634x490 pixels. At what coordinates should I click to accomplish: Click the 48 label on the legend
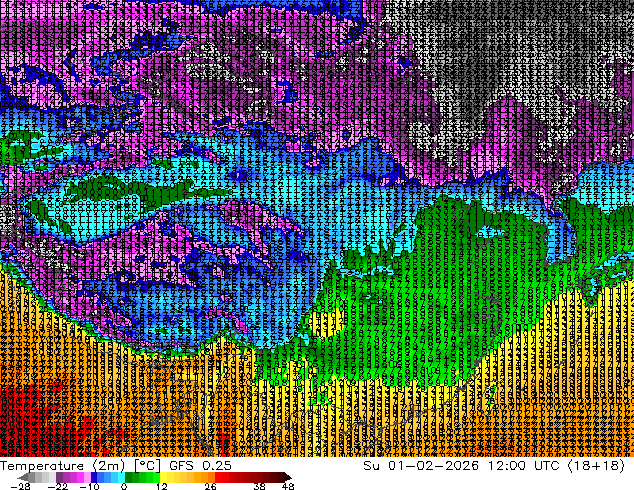pyautogui.click(x=288, y=486)
